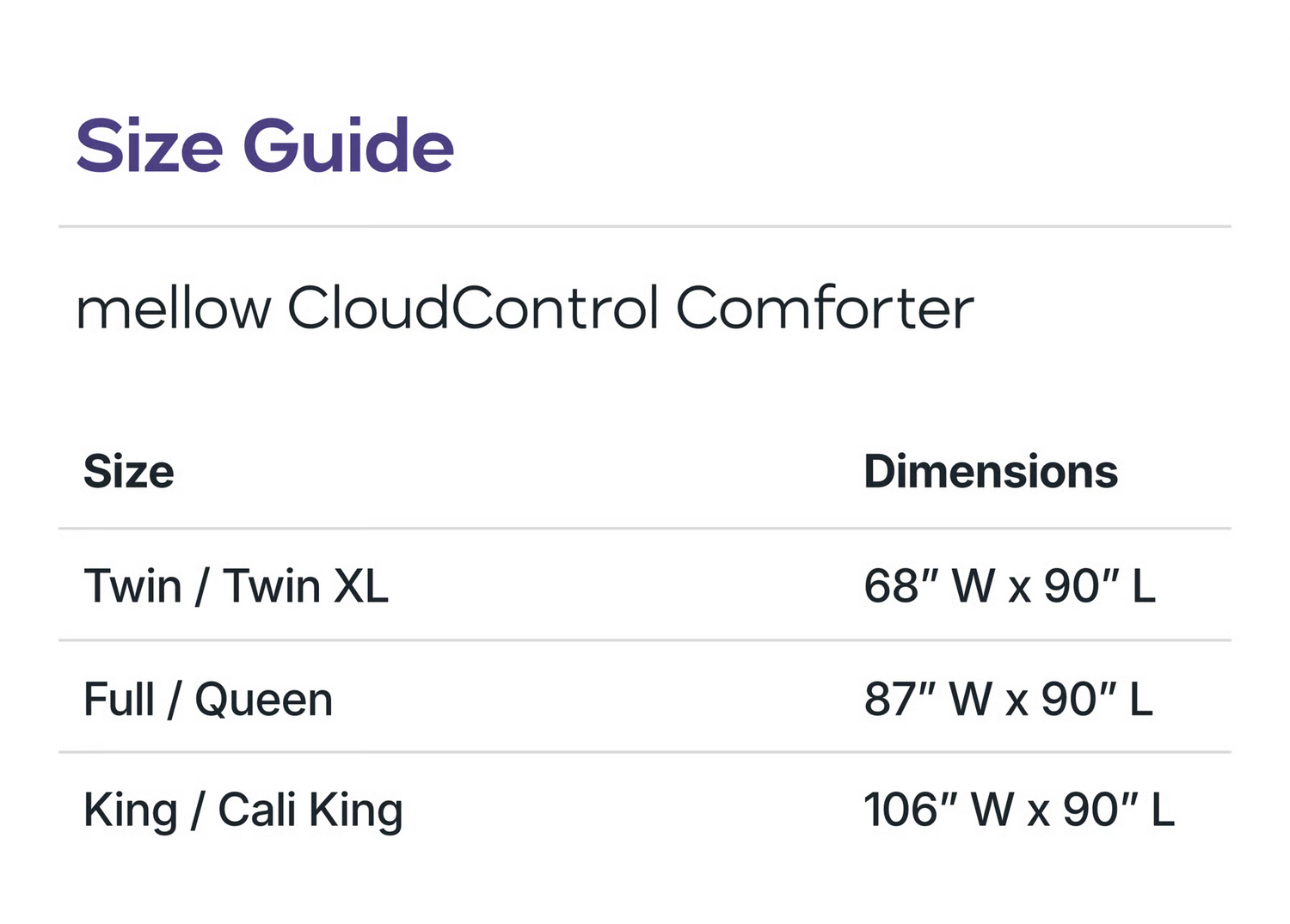The width and height of the screenshot is (1290, 924).
Task: Click the 87″ W x 90″ L dimensions
Action: [1008, 699]
